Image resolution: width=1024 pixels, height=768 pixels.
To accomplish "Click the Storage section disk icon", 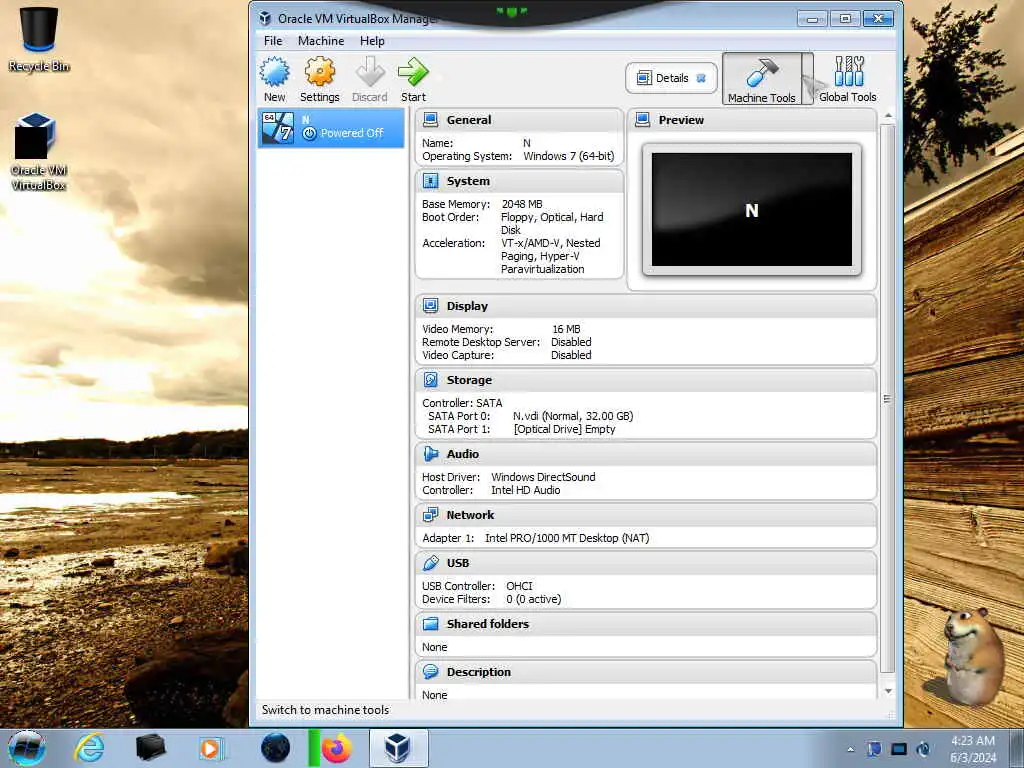I will (x=430, y=380).
